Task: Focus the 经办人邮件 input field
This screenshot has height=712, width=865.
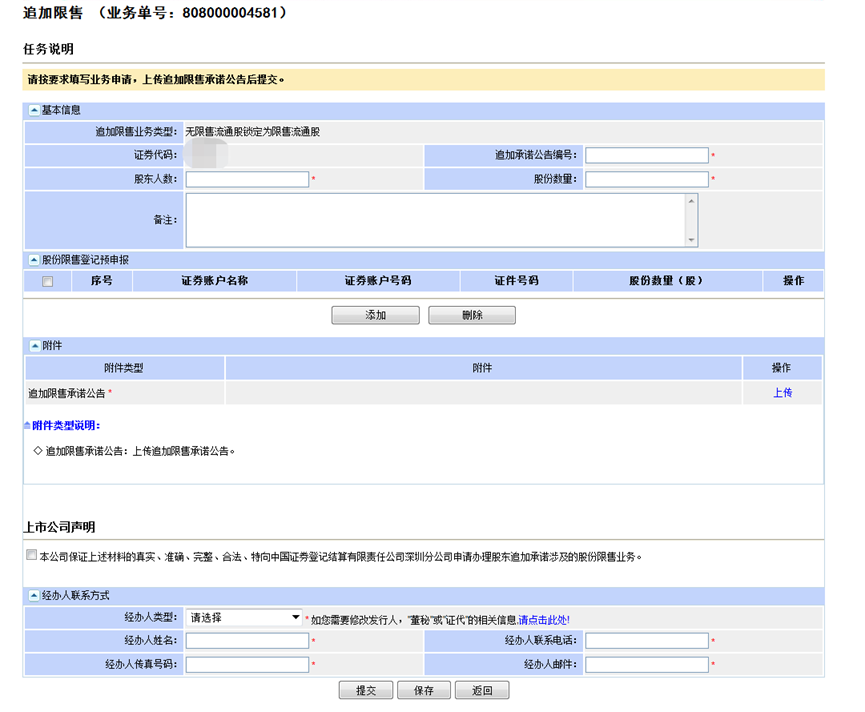Action: coord(647,665)
